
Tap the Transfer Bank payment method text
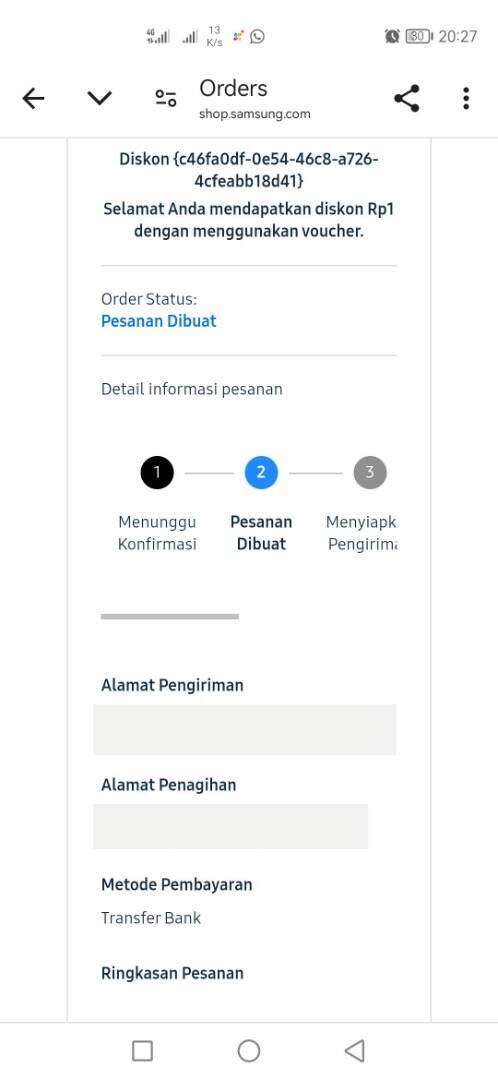pyautogui.click(x=151, y=918)
